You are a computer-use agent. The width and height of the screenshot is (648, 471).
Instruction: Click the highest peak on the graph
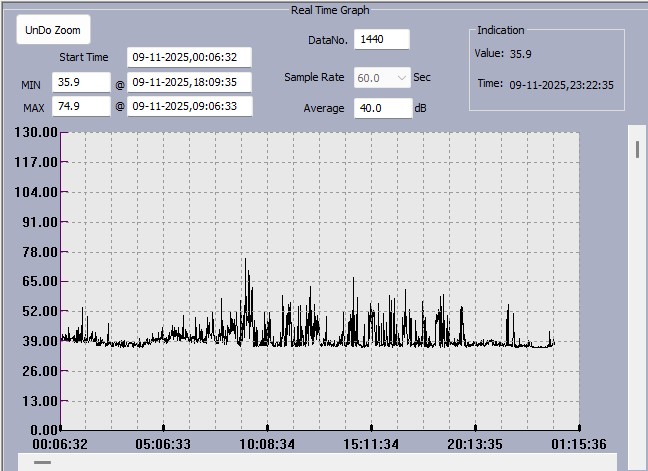(245, 260)
